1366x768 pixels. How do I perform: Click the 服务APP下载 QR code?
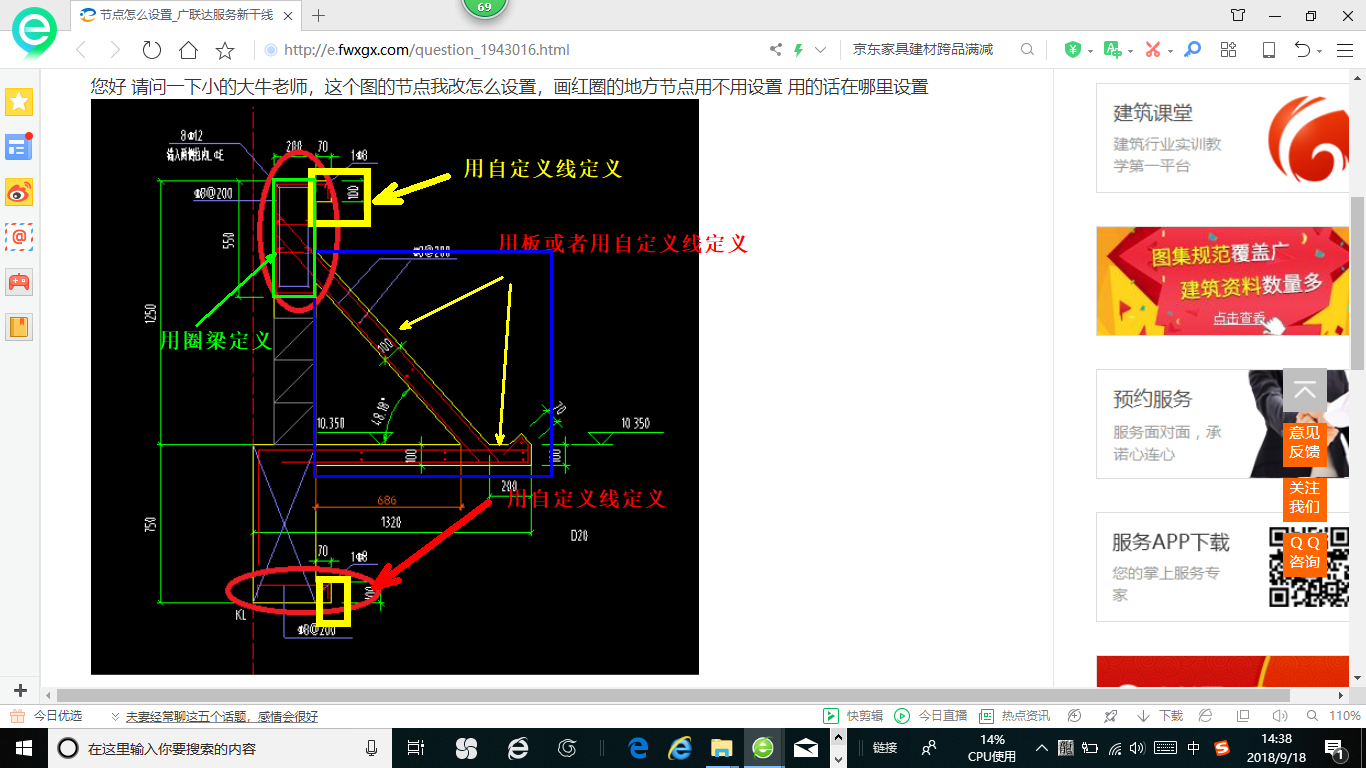(1310, 567)
